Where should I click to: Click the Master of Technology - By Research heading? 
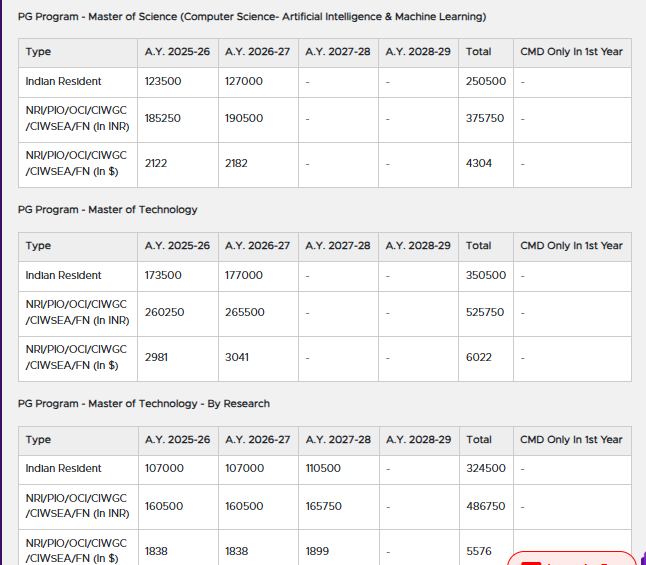click(x=144, y=404)
